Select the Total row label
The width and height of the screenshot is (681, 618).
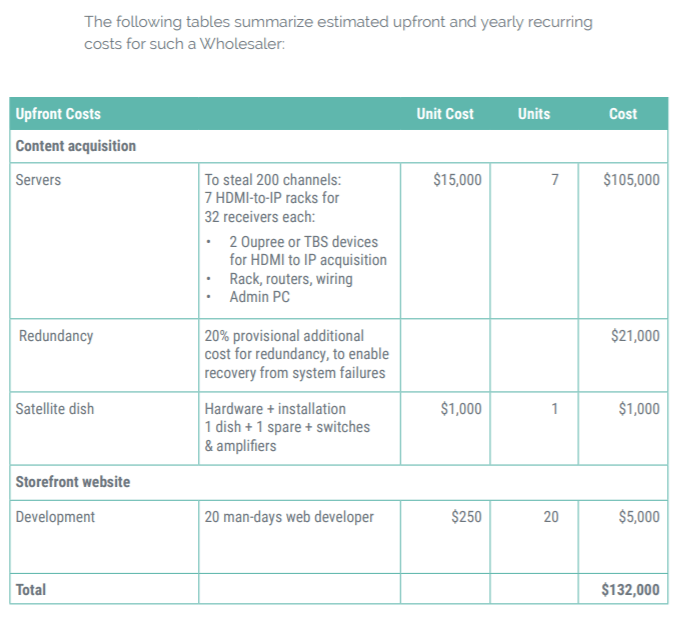click(30, 590)
